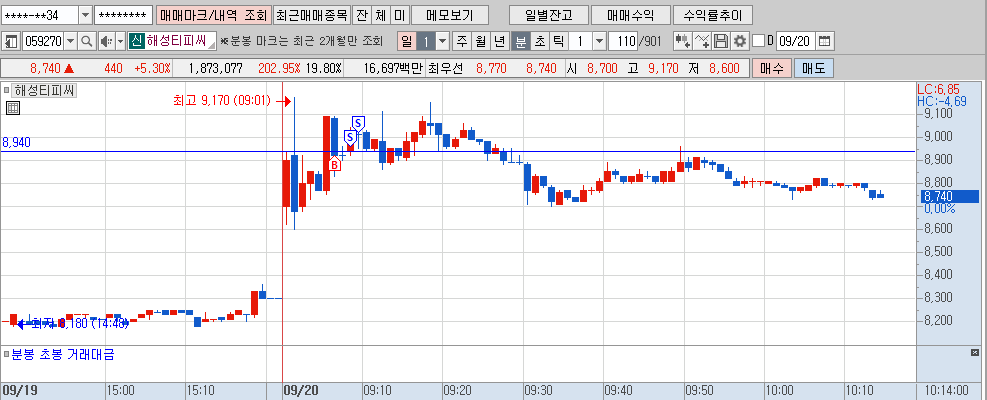Open the 일별잔고 tab
The width and height of the screenshot is (987, 400).
coord(549,15)
